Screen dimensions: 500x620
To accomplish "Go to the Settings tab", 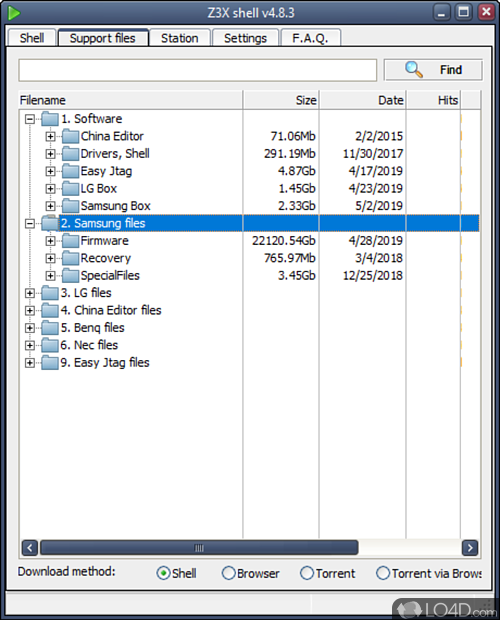I will tap(245, 38).
